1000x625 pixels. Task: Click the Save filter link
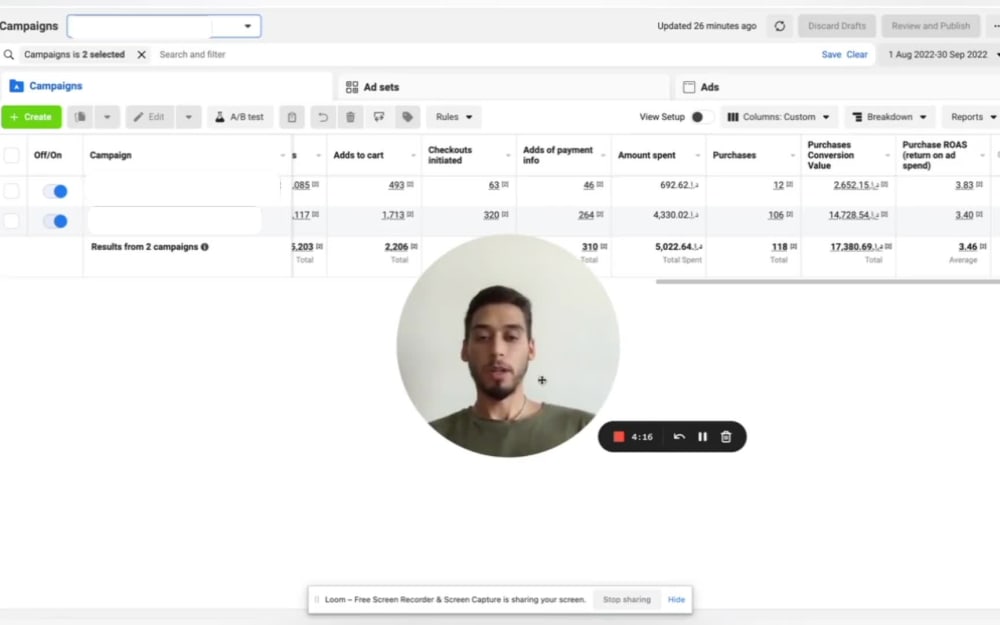[x=831, y=55]
